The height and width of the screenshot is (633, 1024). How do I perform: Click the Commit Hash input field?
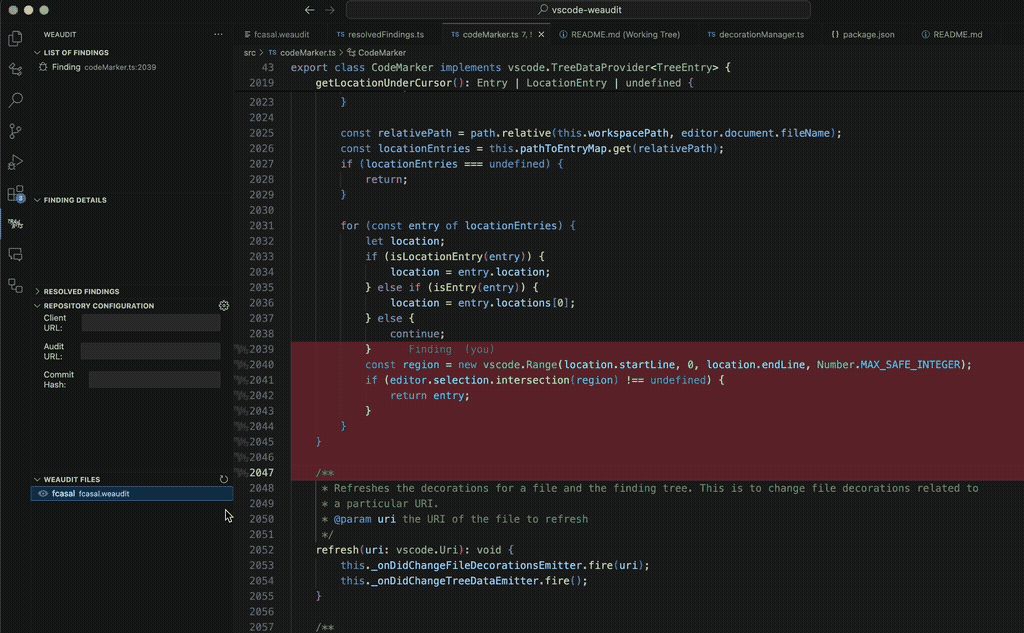click(x=155, y=380)
